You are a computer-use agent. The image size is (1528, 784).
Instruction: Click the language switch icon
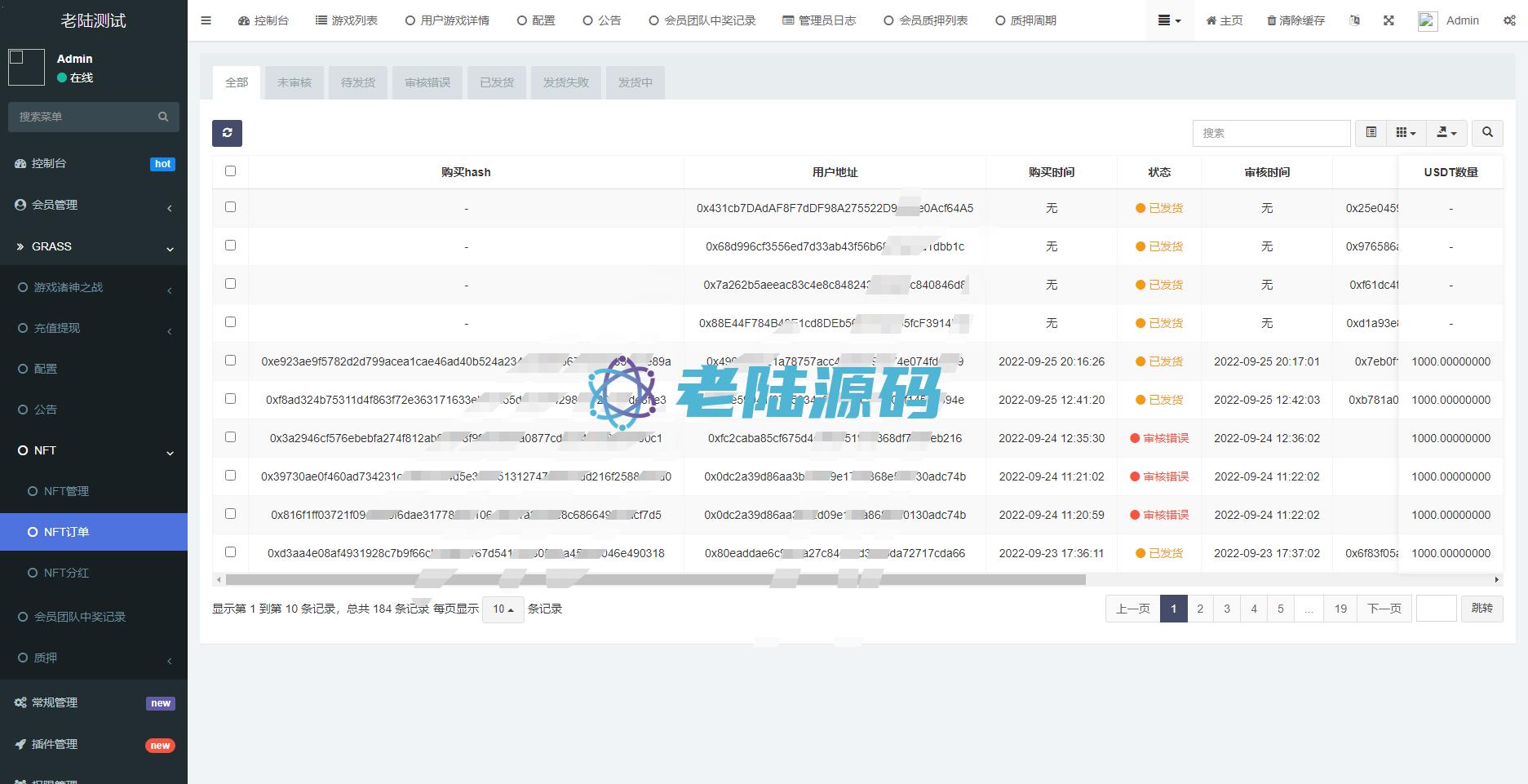click(1354, 20)
